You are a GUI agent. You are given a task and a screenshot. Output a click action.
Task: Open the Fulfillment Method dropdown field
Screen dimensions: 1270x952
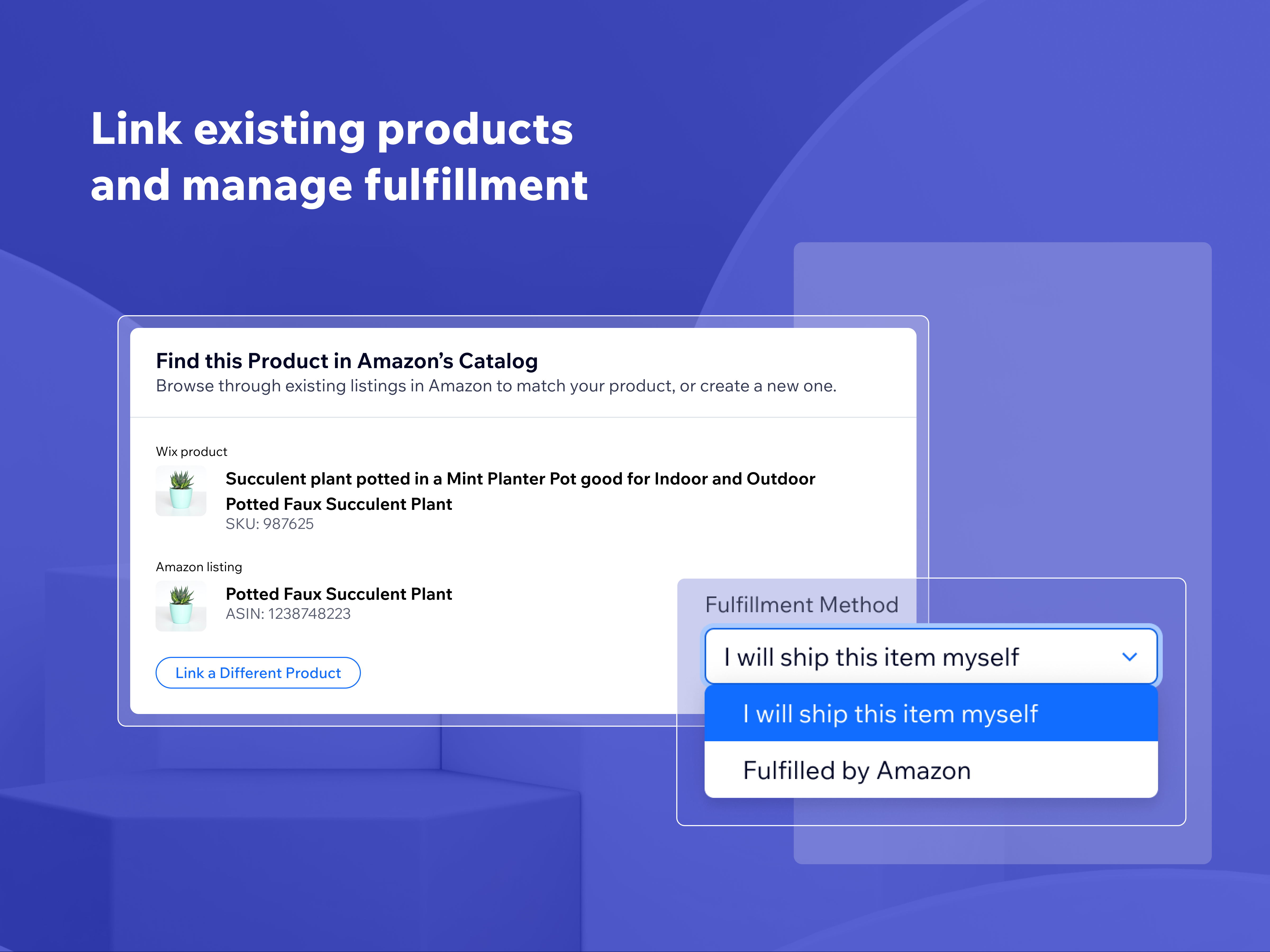(931, 656)
